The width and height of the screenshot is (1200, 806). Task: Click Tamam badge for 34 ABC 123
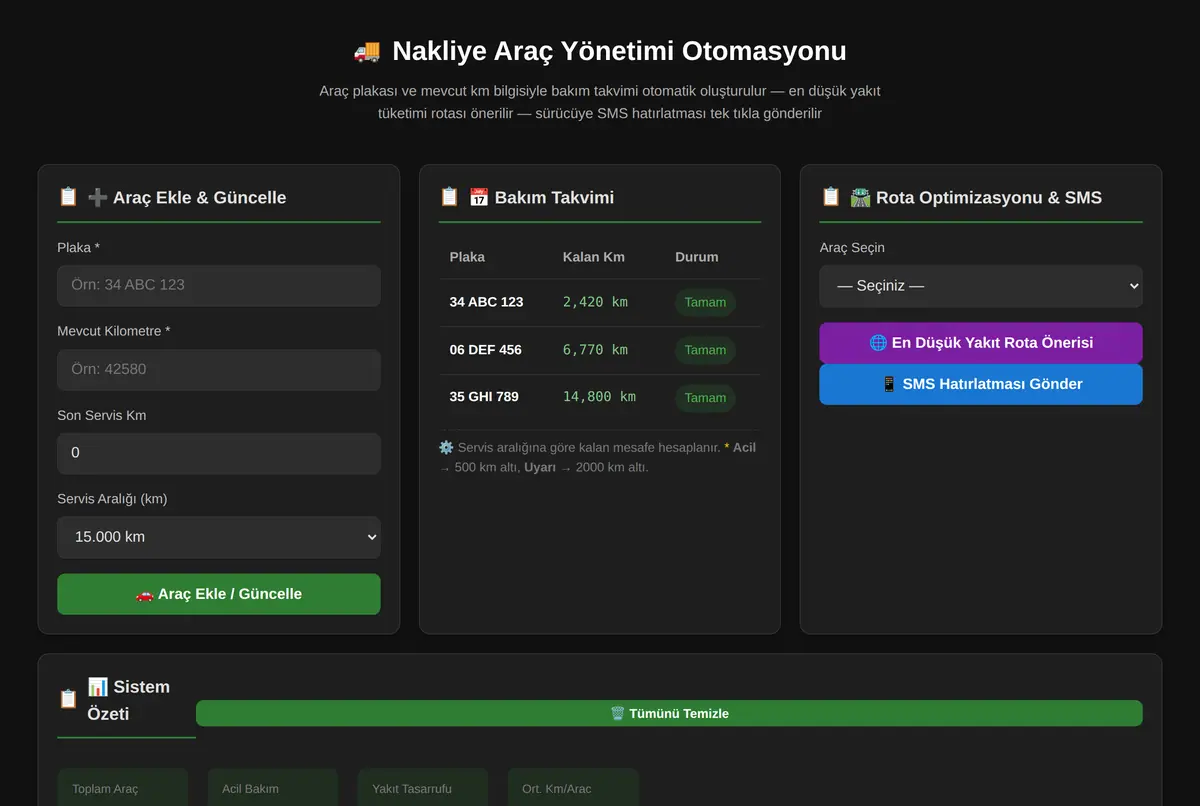705,302
